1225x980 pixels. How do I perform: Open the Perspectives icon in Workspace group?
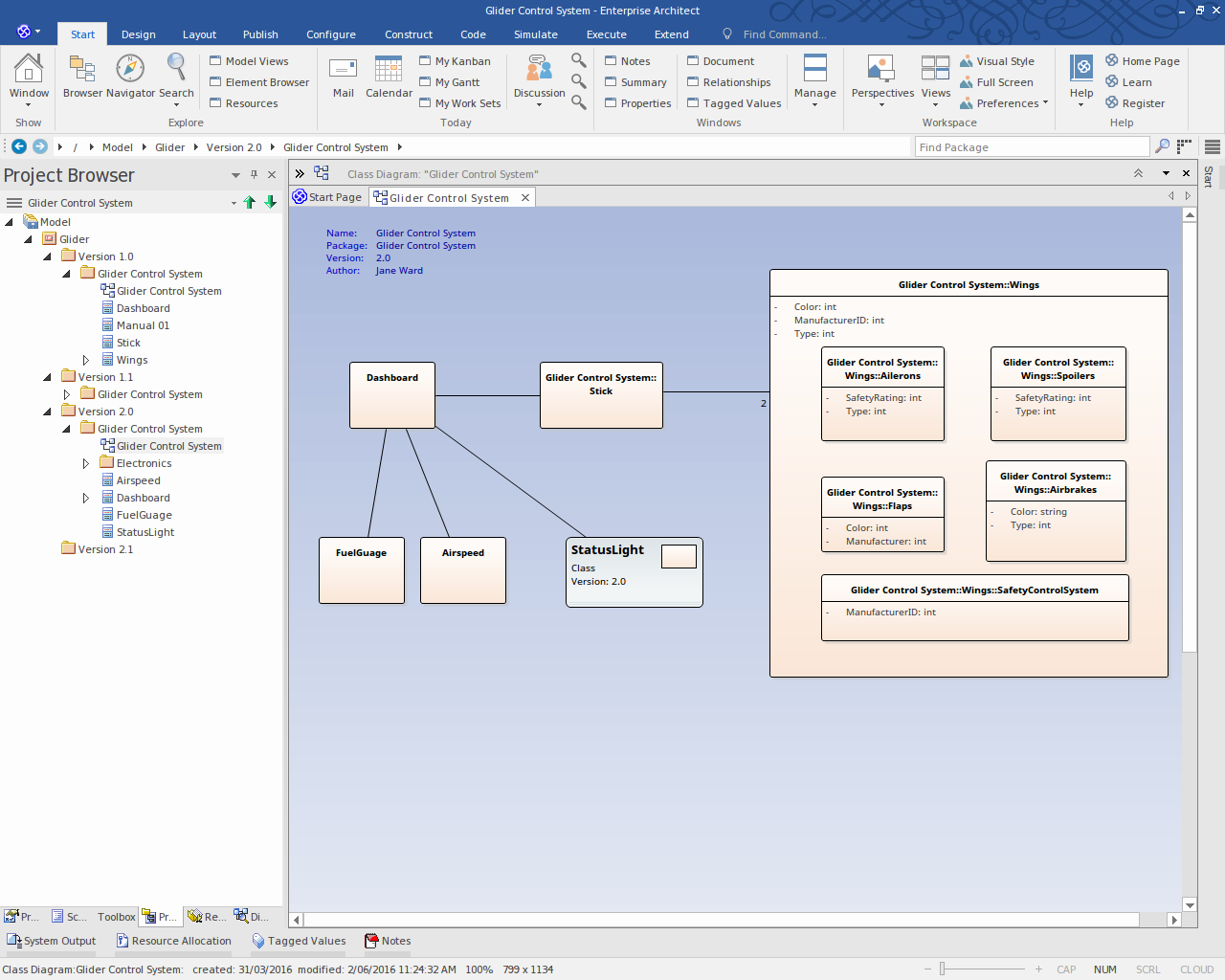tap(881, 70)
